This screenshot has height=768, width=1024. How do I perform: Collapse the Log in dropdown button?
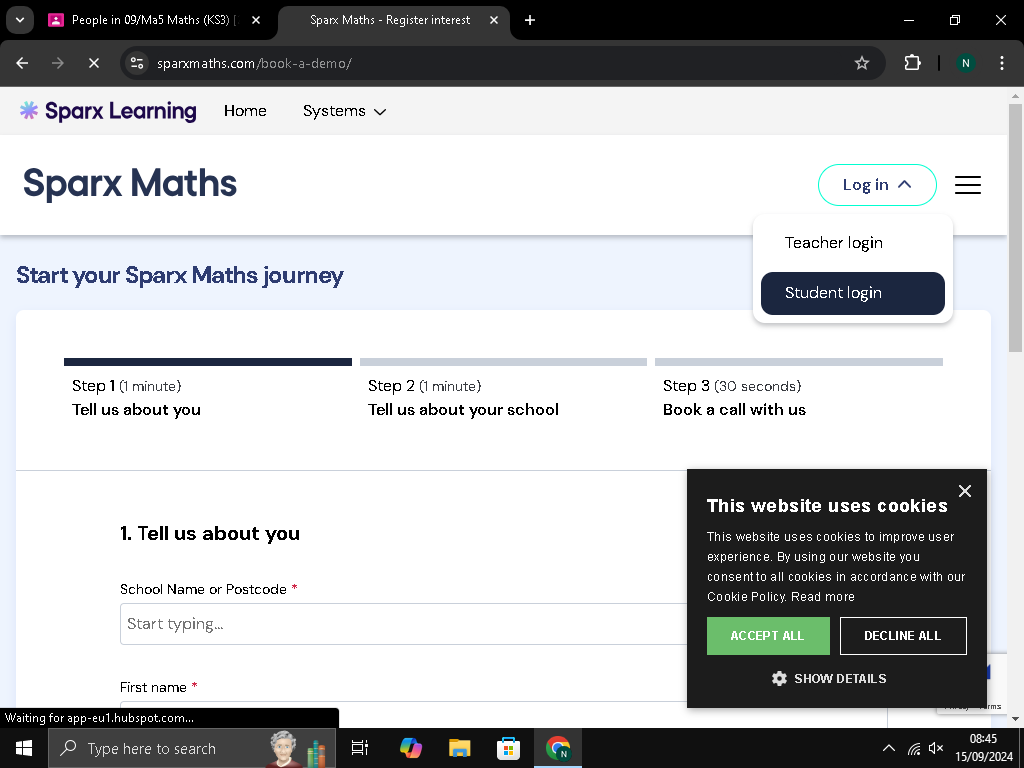[x=877, y=185]
